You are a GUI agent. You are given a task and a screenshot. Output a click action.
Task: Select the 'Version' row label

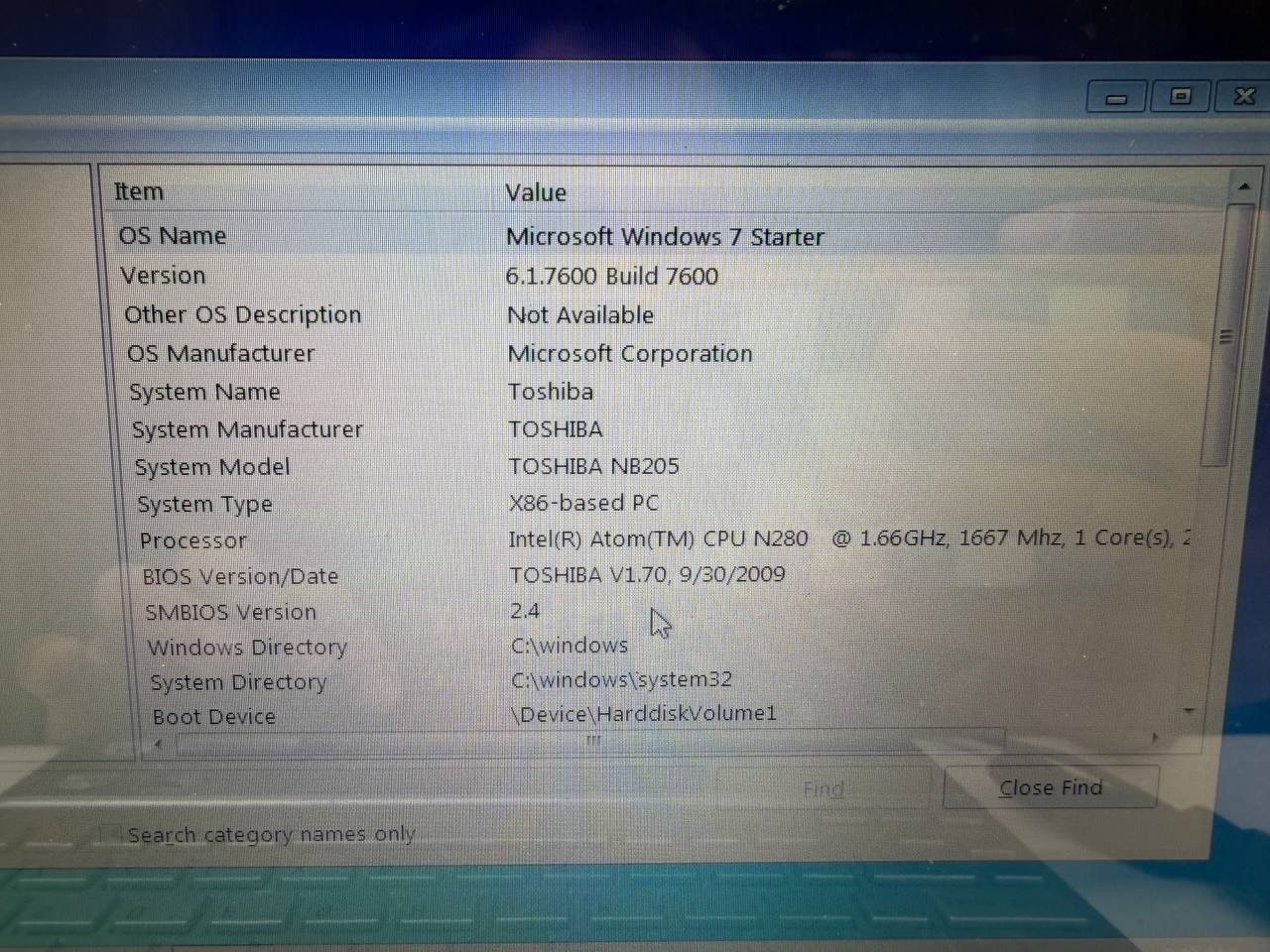[163, 276]
